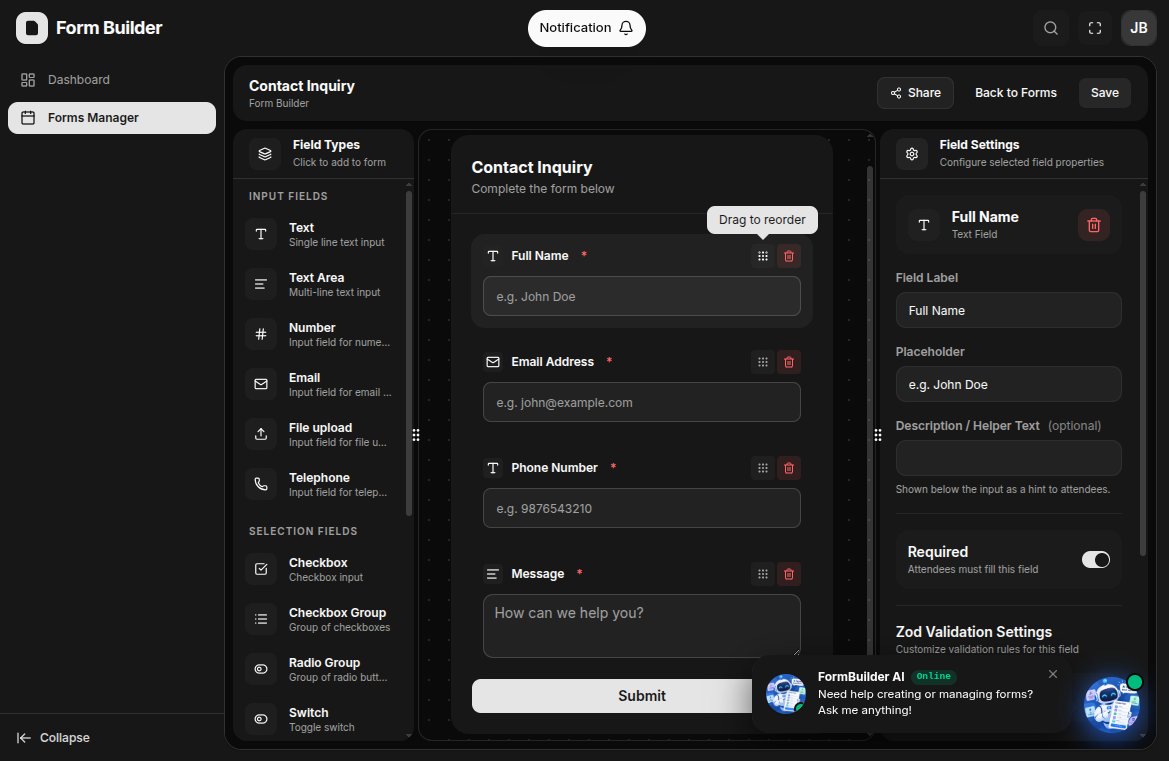Add an Email field type

coord(322,384)
